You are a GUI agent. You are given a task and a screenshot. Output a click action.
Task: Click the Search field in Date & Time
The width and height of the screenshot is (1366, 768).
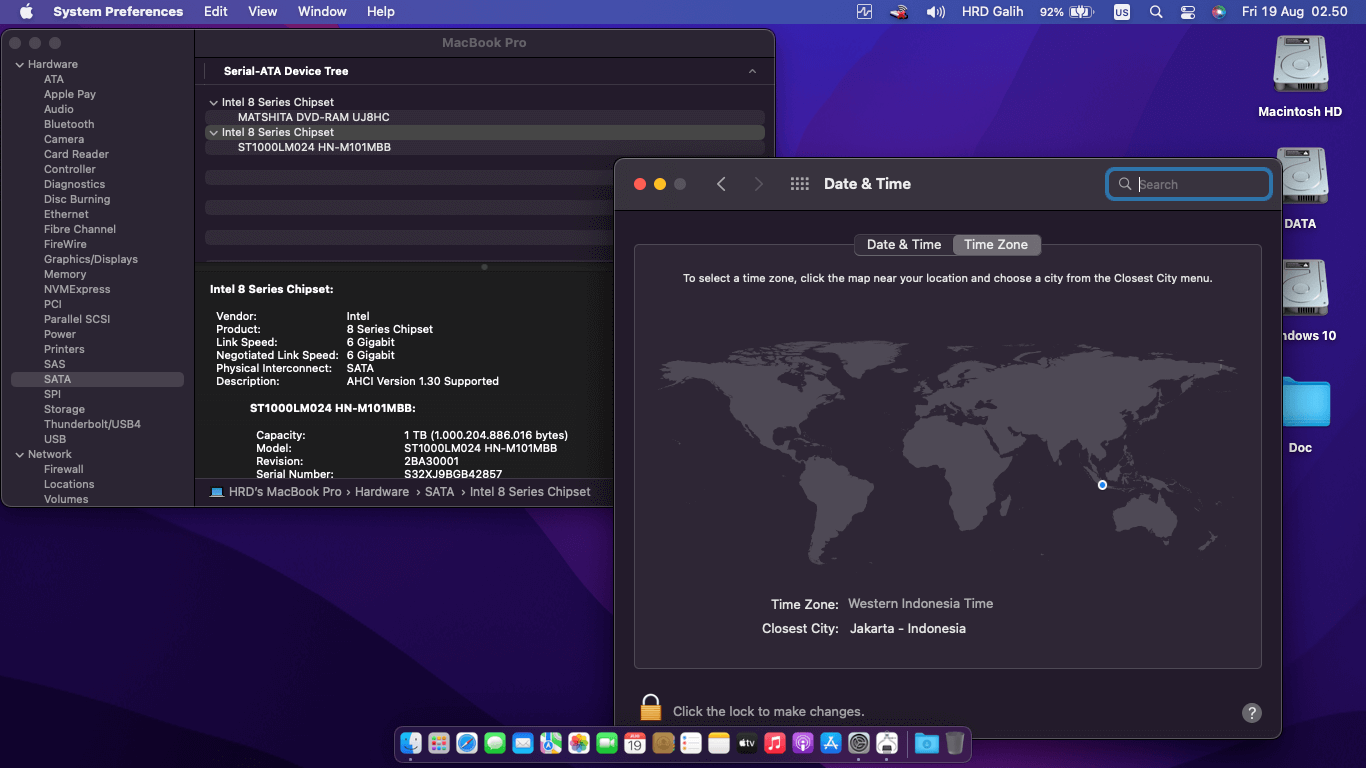coord(1189,184)
